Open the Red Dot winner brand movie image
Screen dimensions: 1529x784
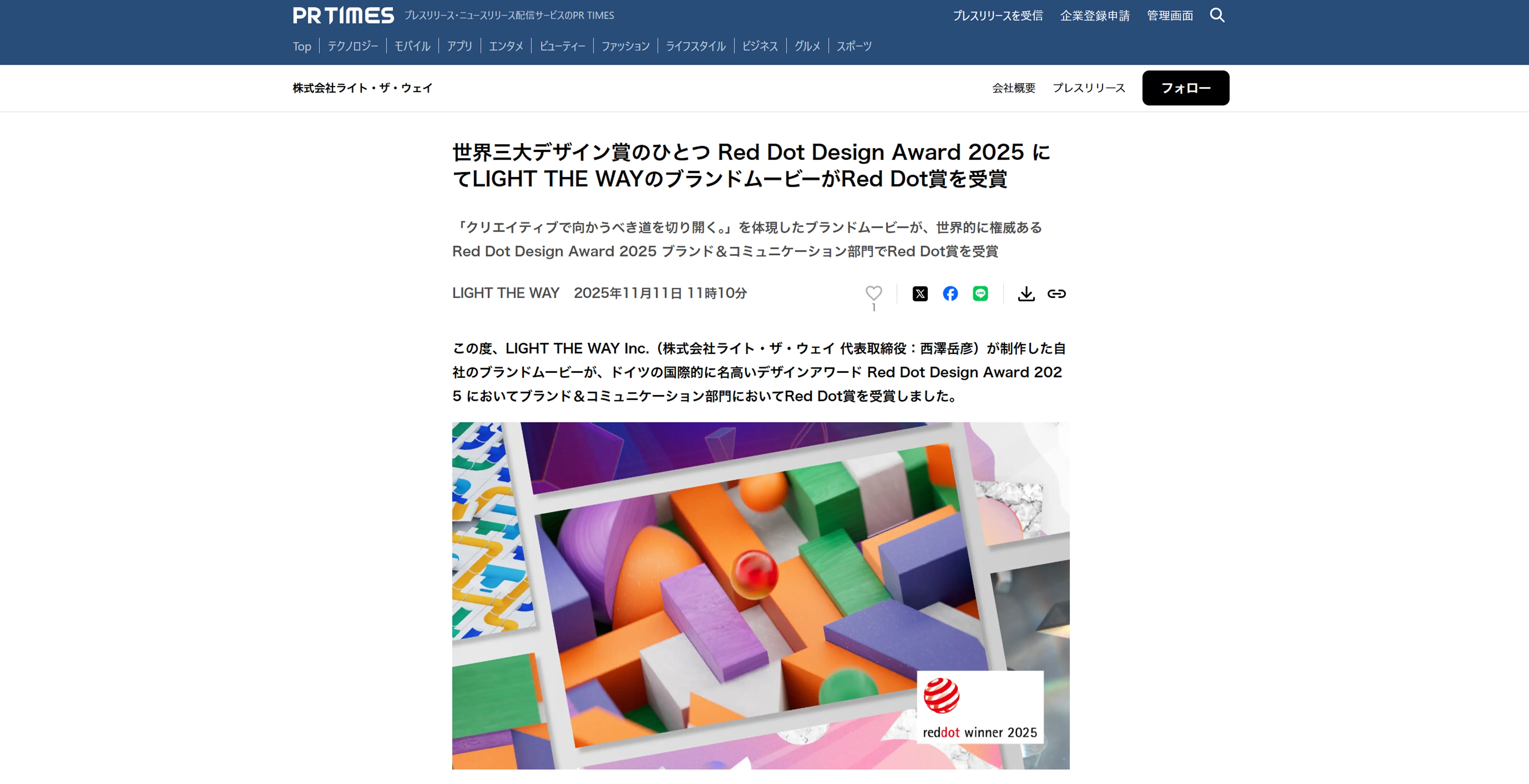click(760, 595)
